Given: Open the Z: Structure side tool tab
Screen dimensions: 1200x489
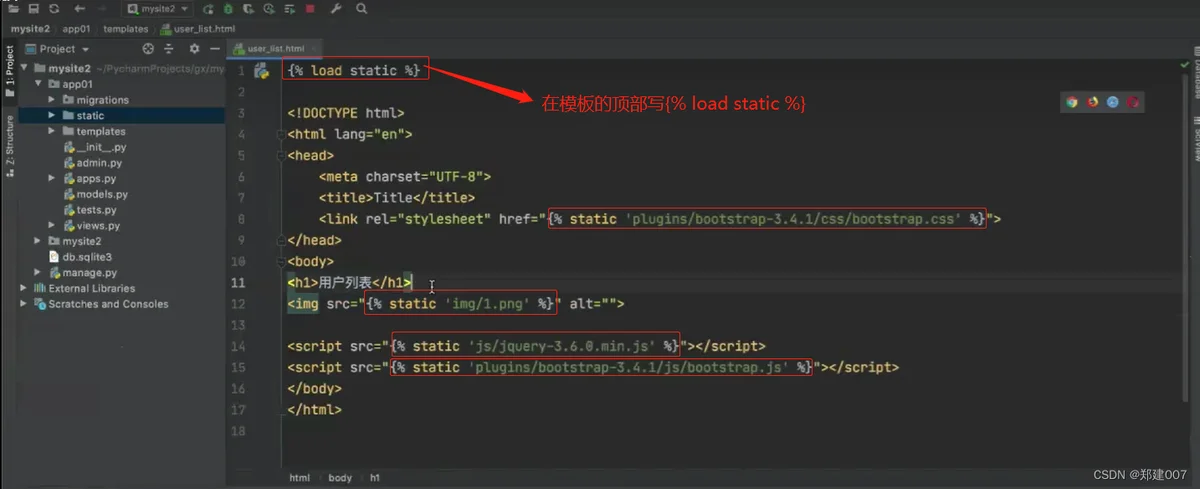Looking at the screenshot, I should click(x=9, y=145).
